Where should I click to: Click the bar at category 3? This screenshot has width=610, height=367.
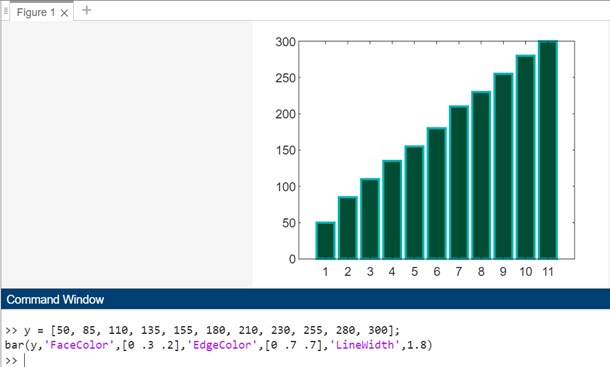(x=370, y=219)
